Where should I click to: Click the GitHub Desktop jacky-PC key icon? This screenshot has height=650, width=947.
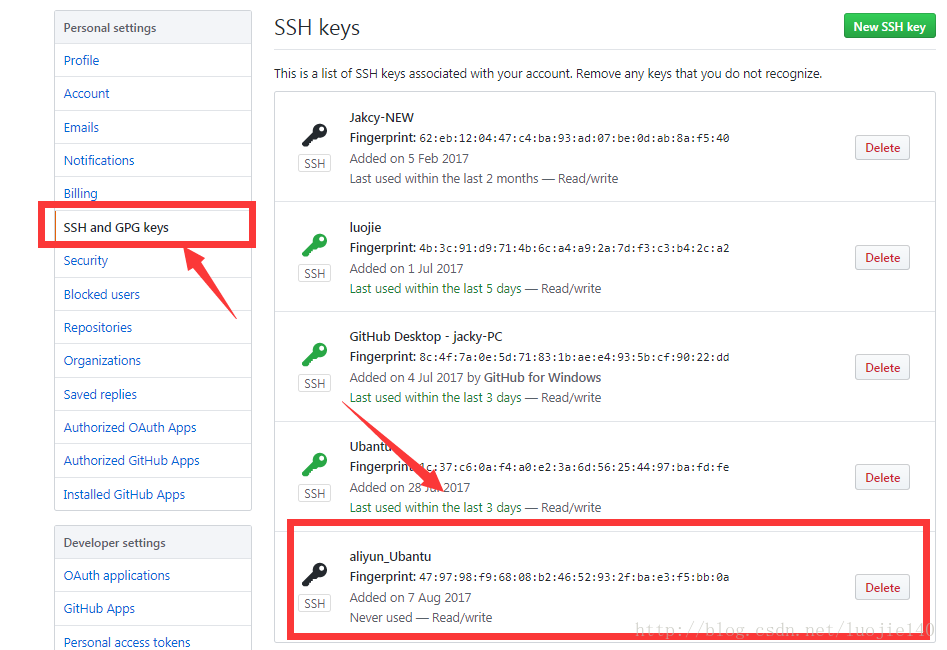314,355
